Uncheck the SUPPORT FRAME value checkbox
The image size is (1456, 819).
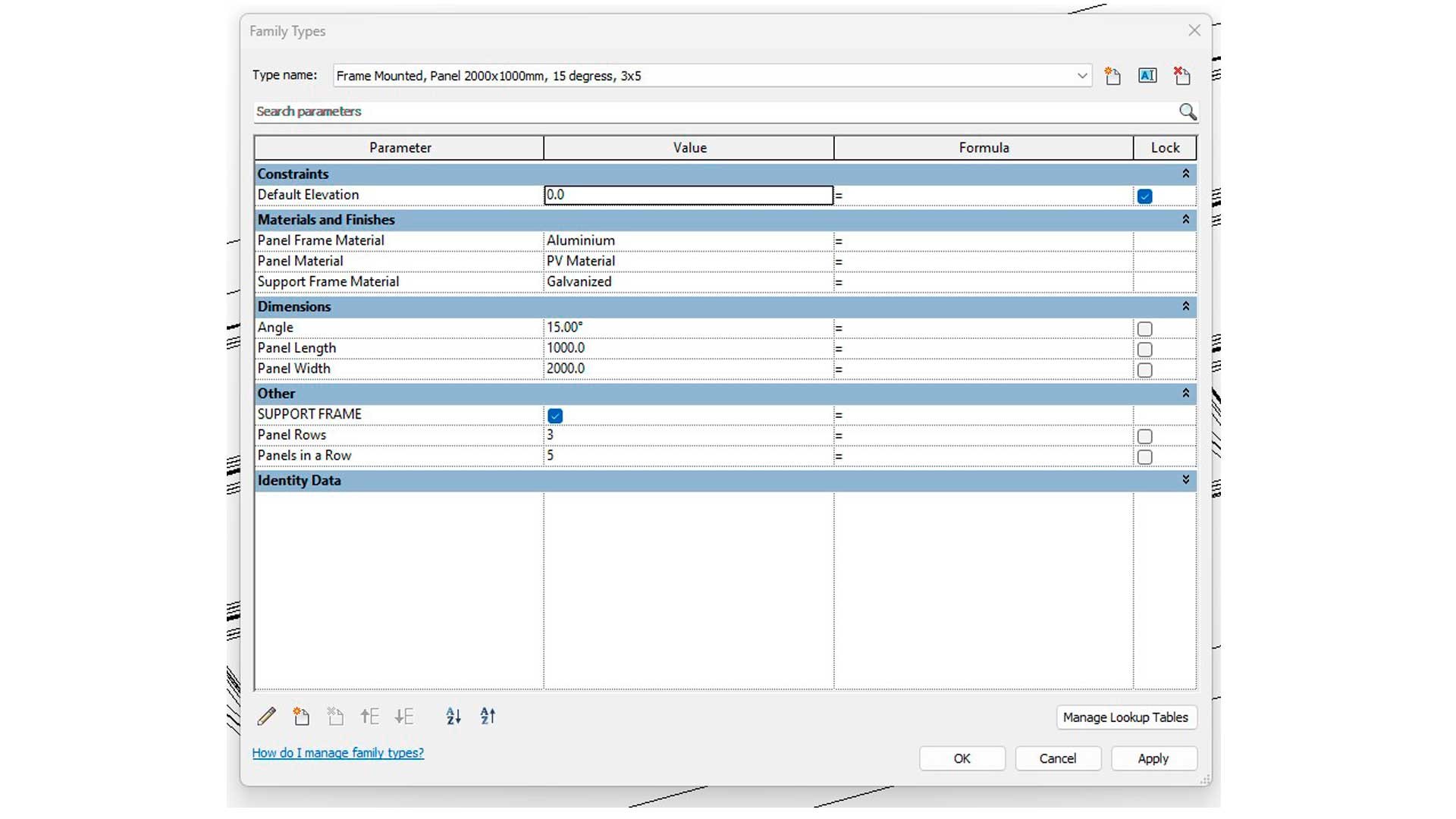555,416
